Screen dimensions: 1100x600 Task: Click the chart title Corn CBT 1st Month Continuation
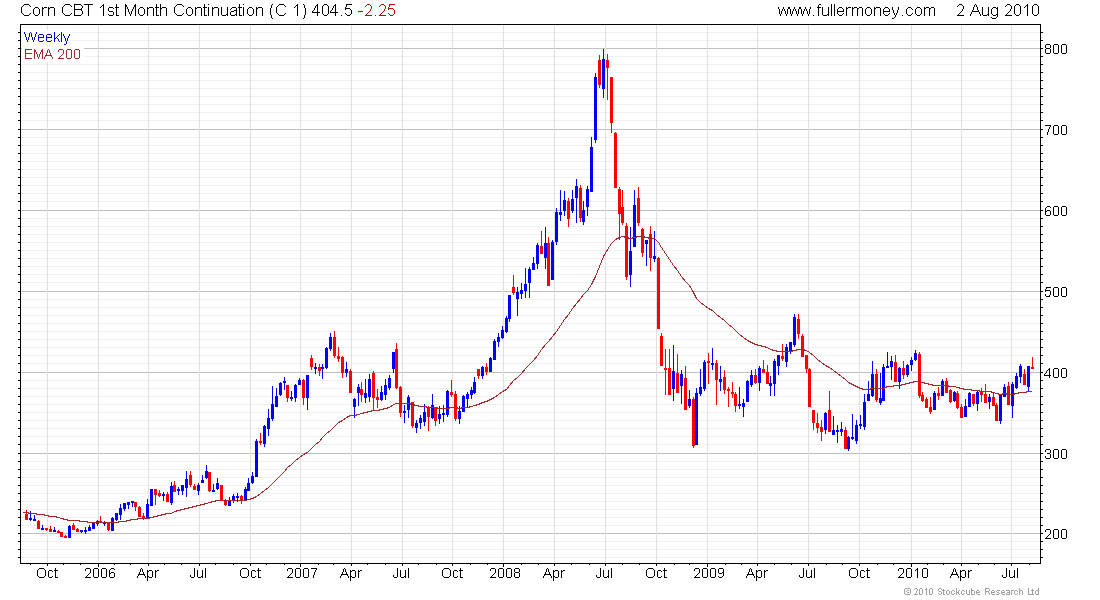(x=142, y=11)
